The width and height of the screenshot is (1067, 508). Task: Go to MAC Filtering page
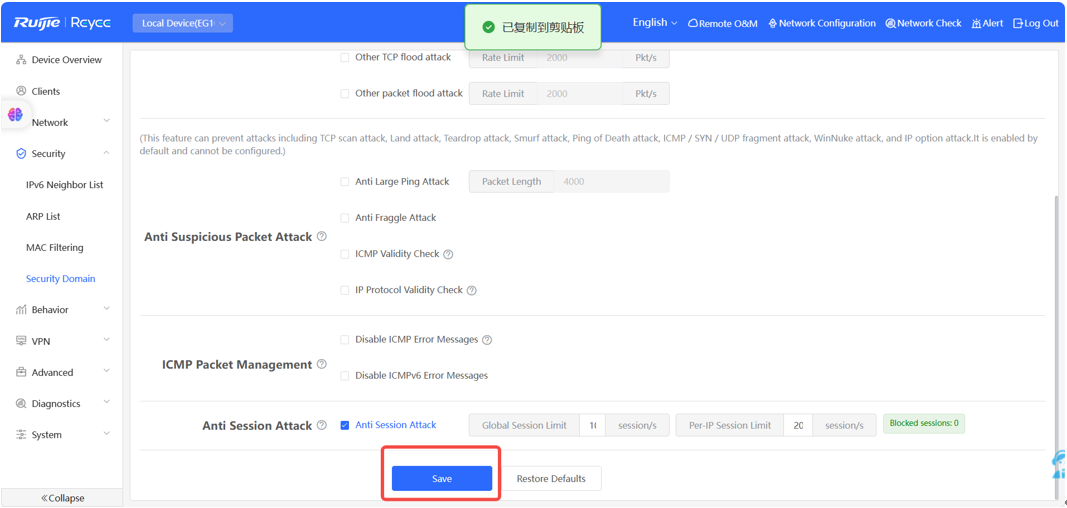point(54,248)
